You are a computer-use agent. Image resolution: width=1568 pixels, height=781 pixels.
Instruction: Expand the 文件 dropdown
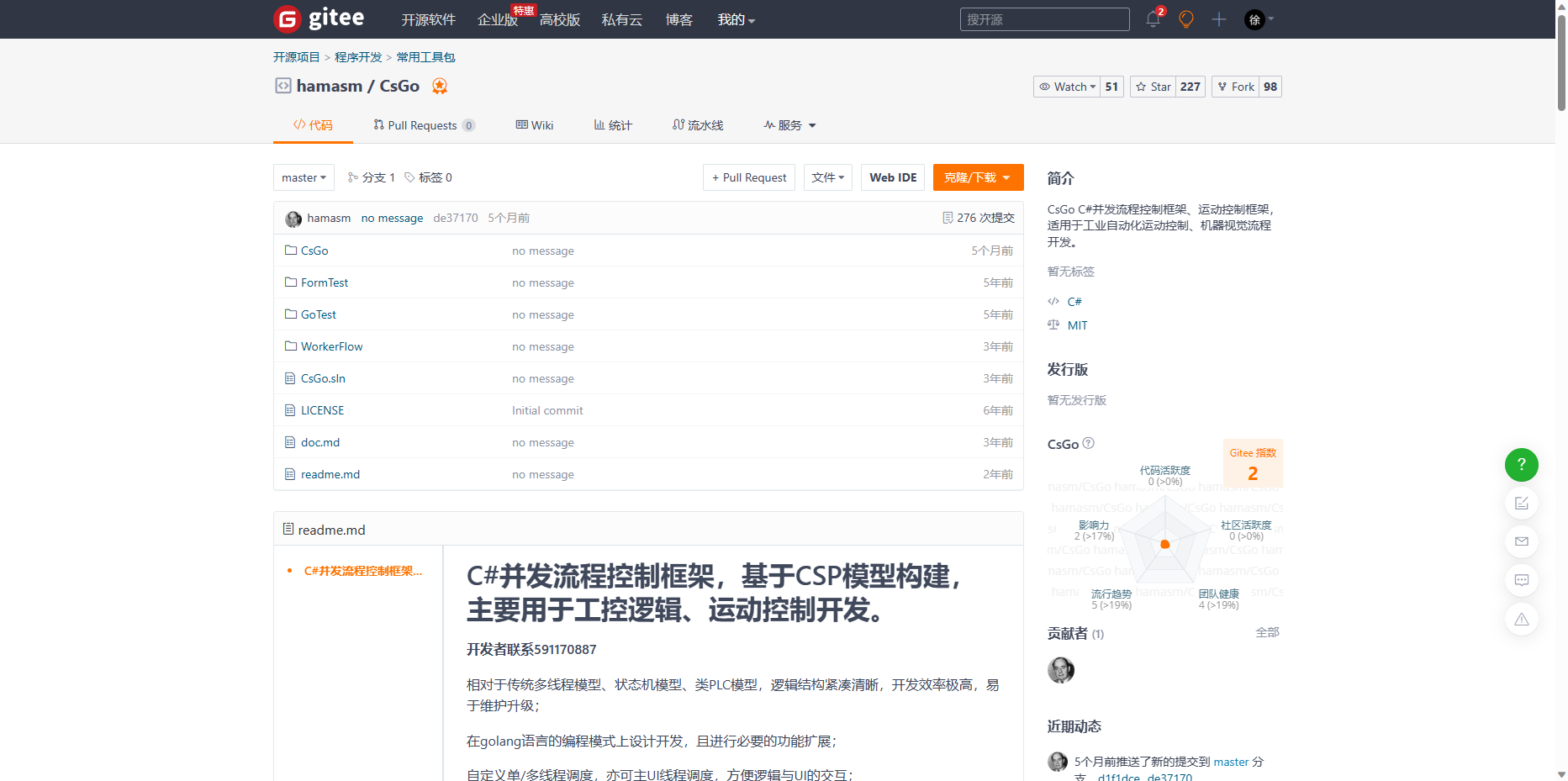point(828,177)
